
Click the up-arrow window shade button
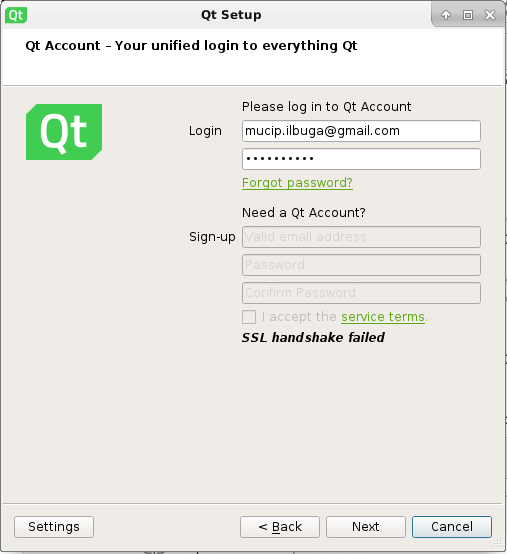[446, 15]
